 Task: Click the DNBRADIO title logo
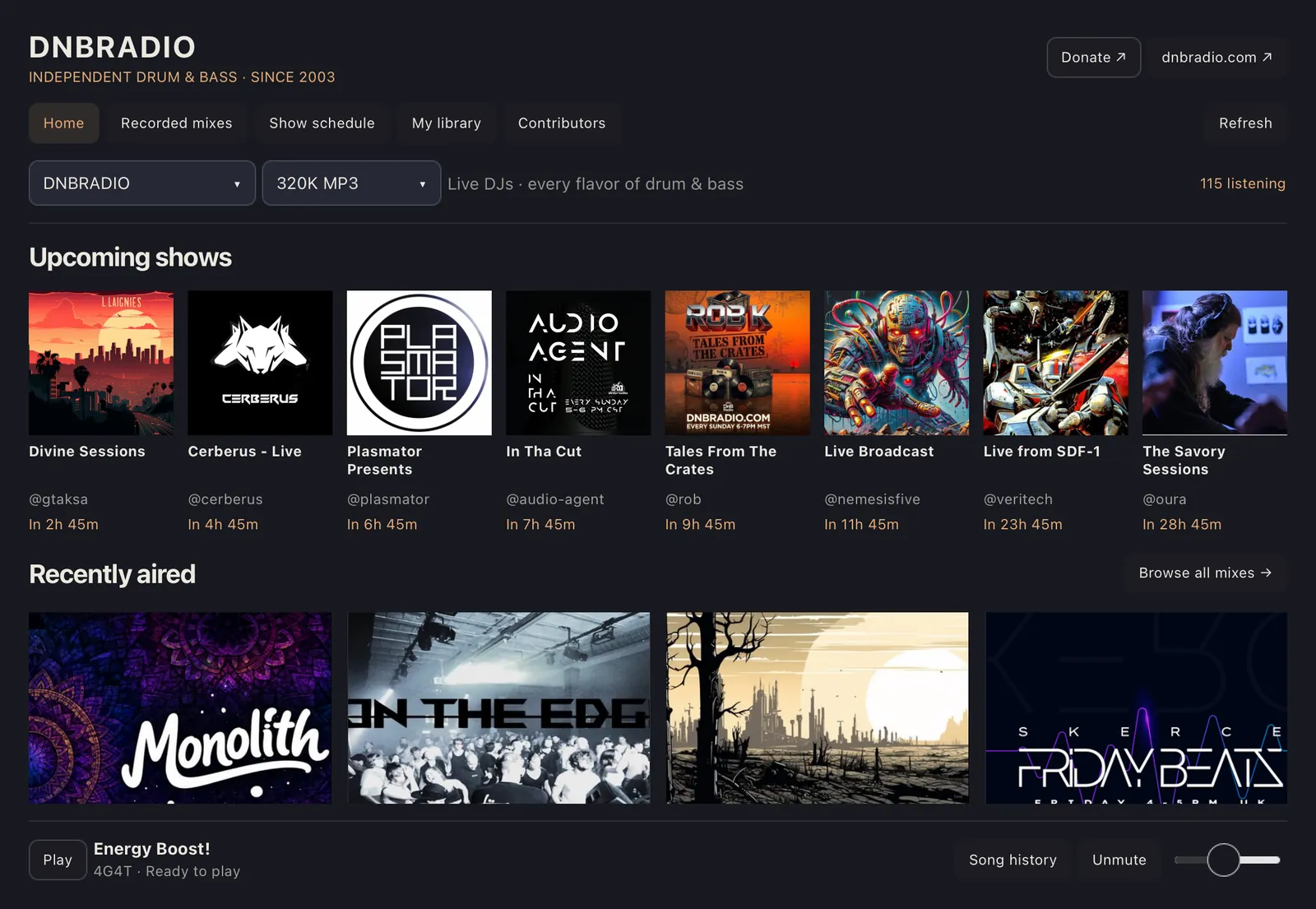pyautogui.click(x=113, y=47)
